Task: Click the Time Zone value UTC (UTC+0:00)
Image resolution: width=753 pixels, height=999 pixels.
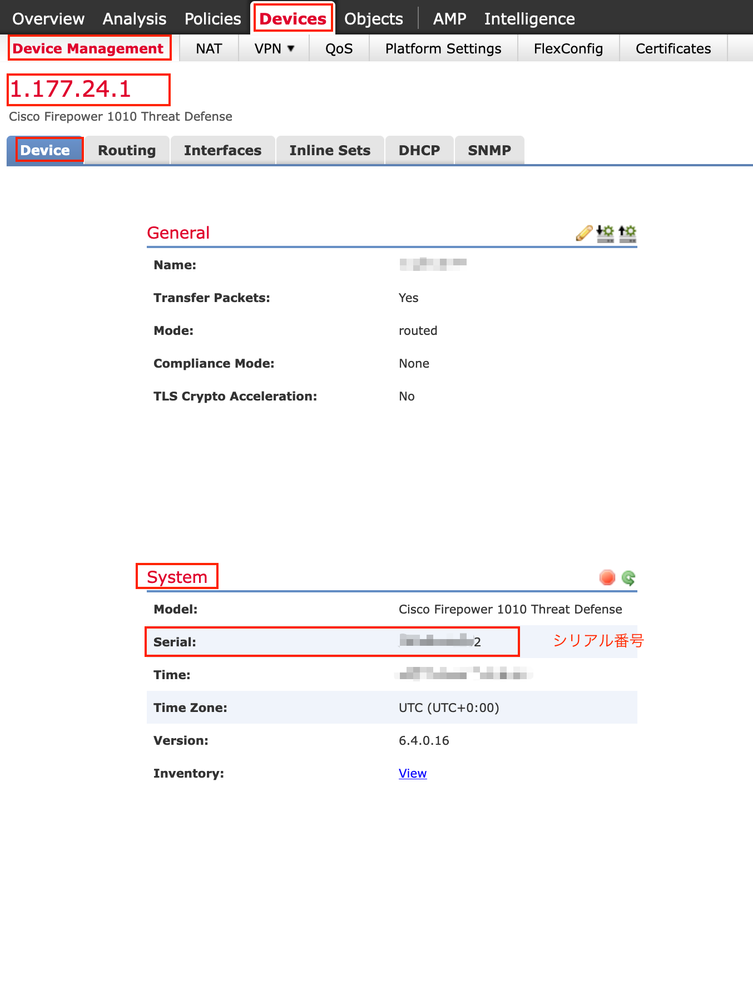Action: pyautogui.click(x=449, y=708)
